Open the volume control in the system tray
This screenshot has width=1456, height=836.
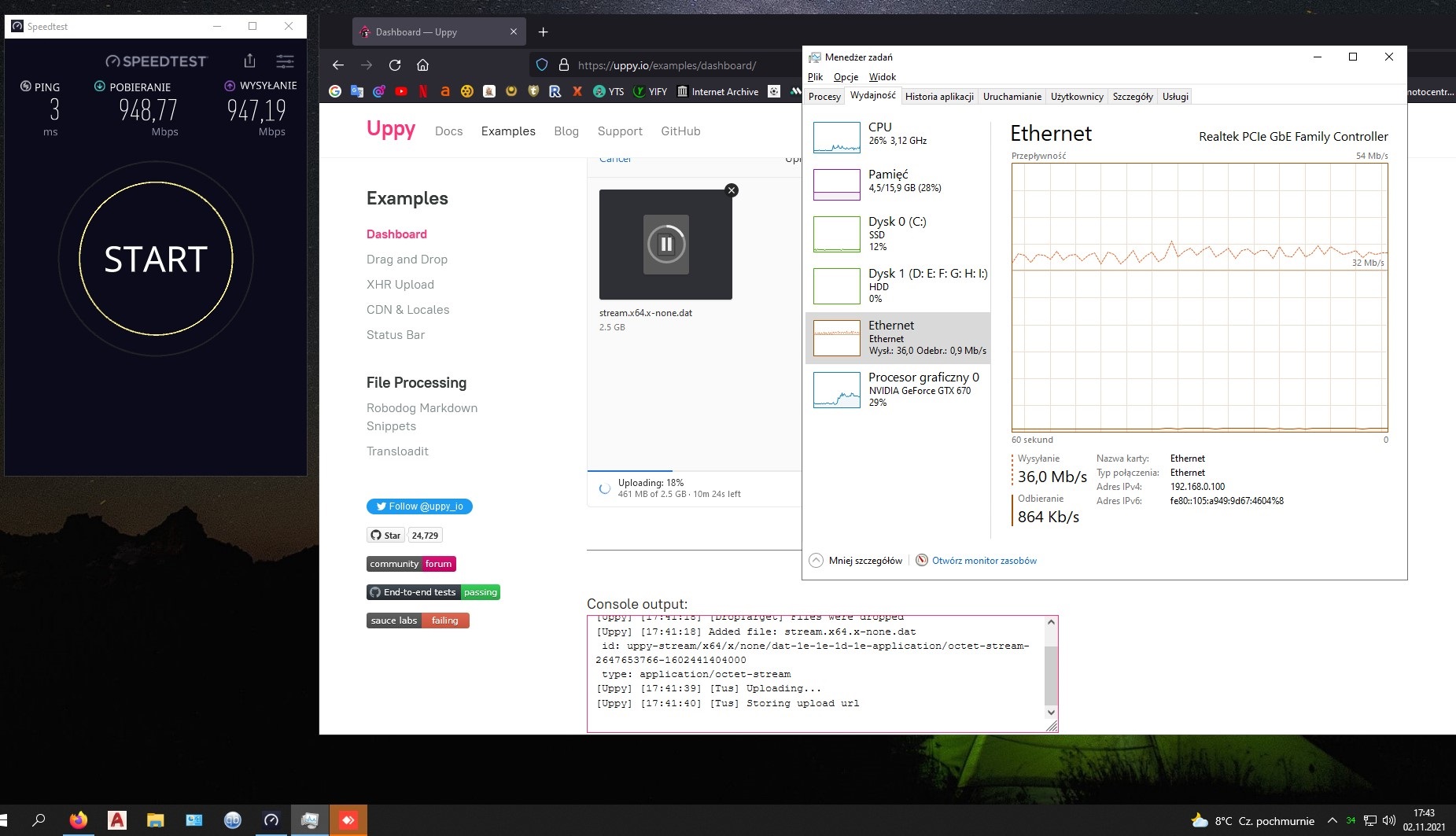(x=1388, y=819)
